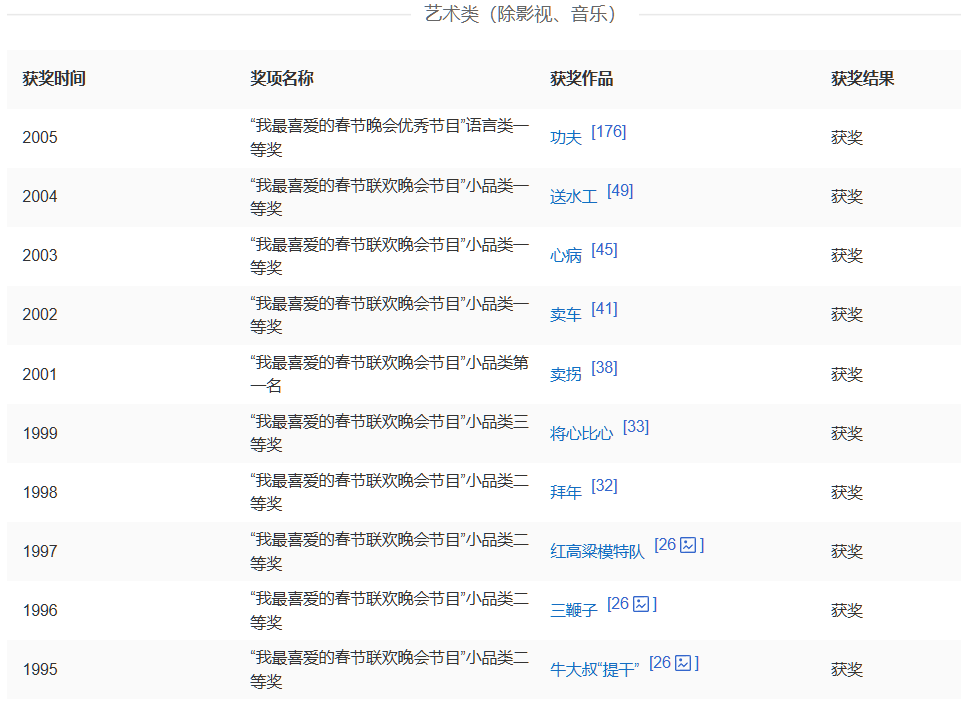Open the 心病 work link

[565, 256]
